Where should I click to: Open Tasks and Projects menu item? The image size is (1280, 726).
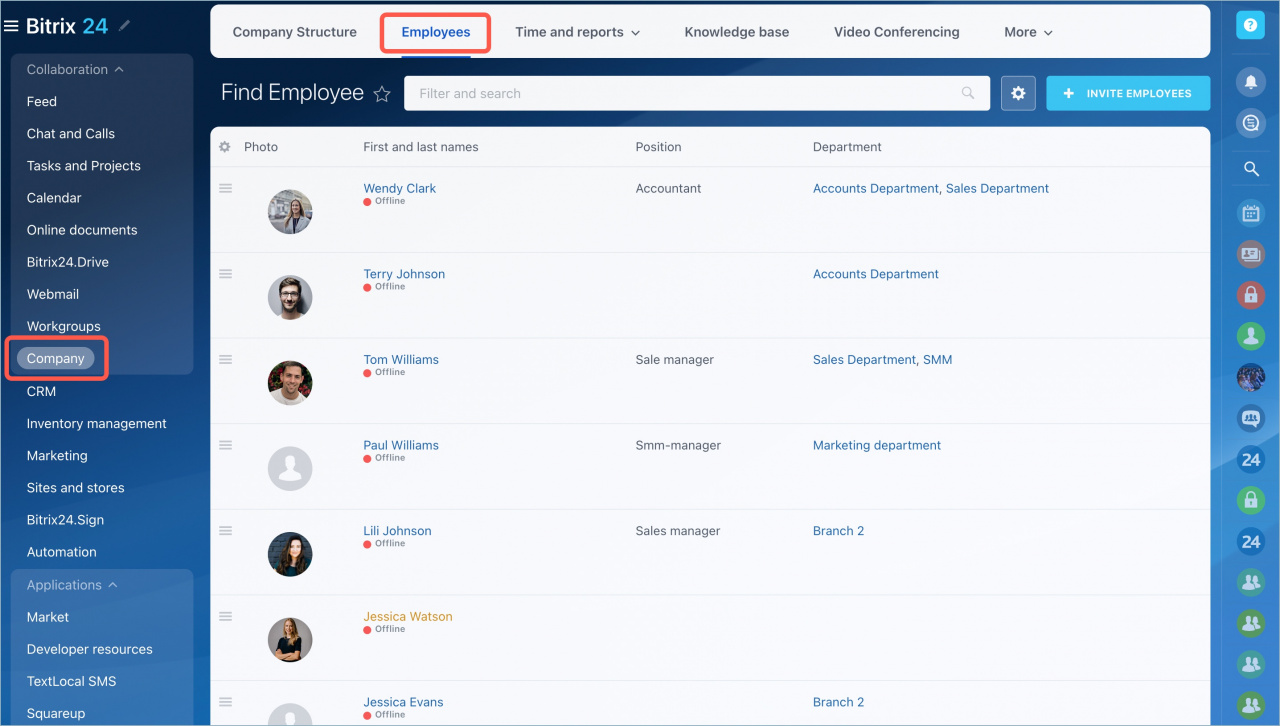coord(84,166)
